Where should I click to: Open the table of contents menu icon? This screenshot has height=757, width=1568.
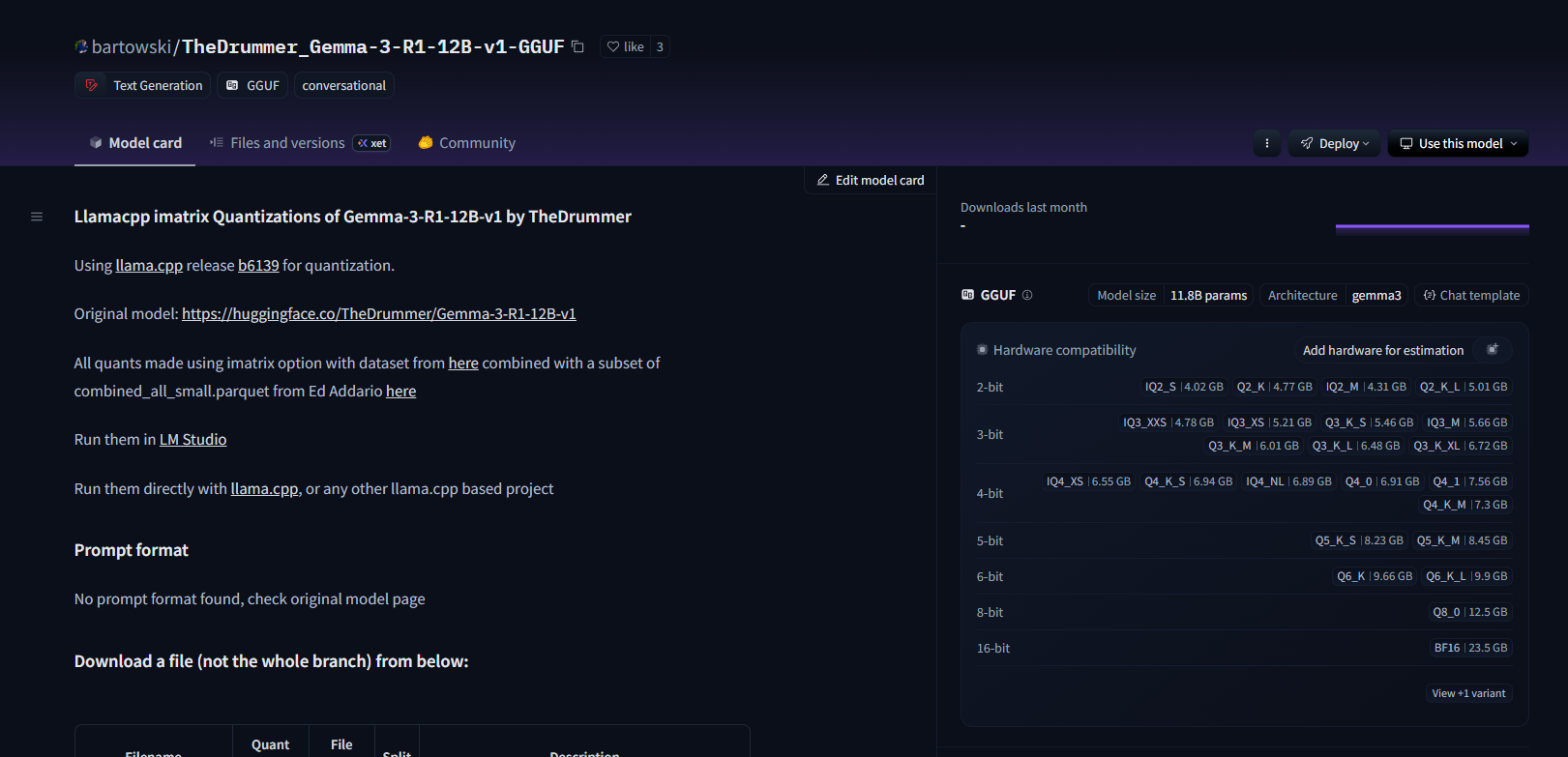[x=37, y=217]
